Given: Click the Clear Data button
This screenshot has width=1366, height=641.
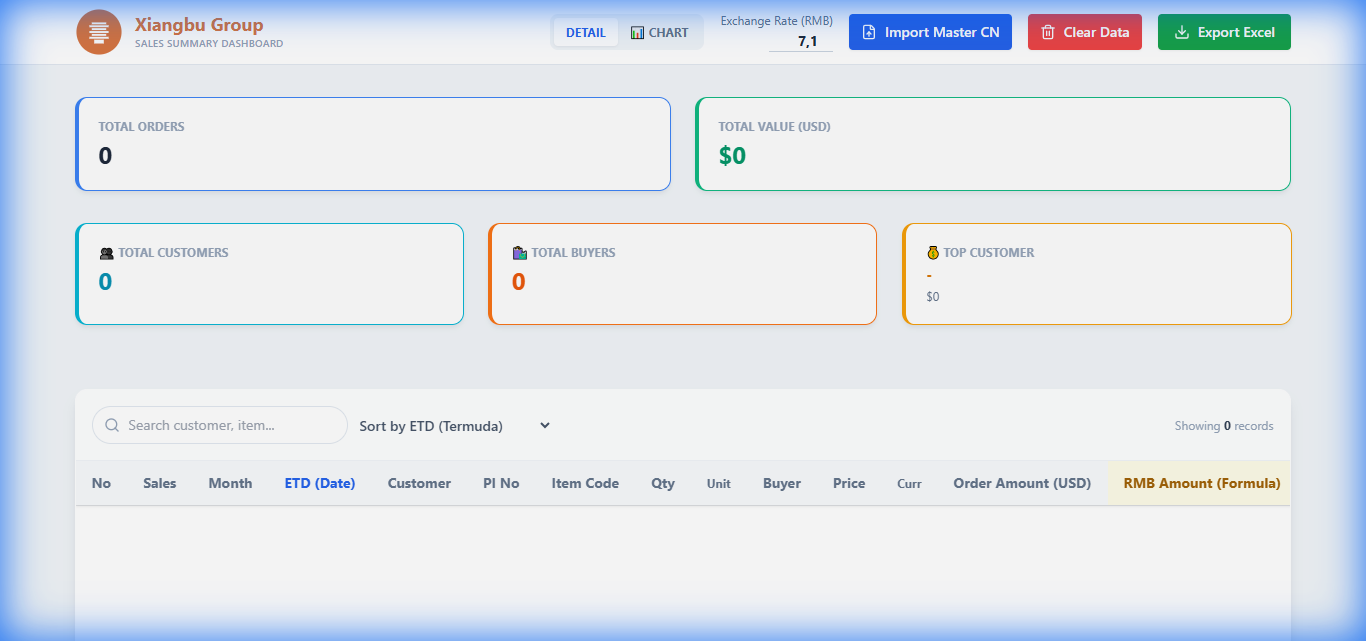Looking at the screenshot, I should [x=1085, y=31].
